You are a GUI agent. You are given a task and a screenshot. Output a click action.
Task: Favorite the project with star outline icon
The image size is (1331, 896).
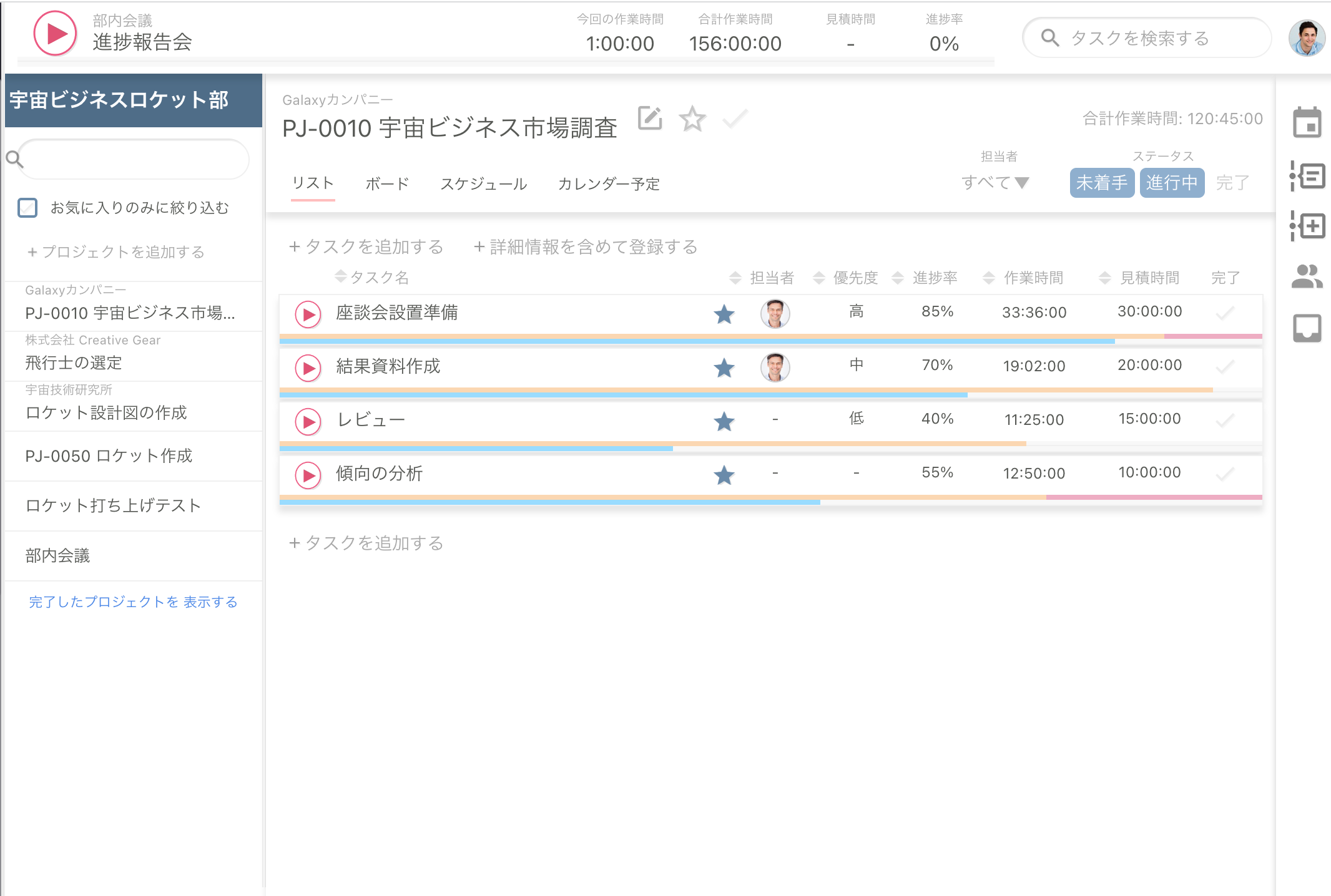(x=692, y=119)
